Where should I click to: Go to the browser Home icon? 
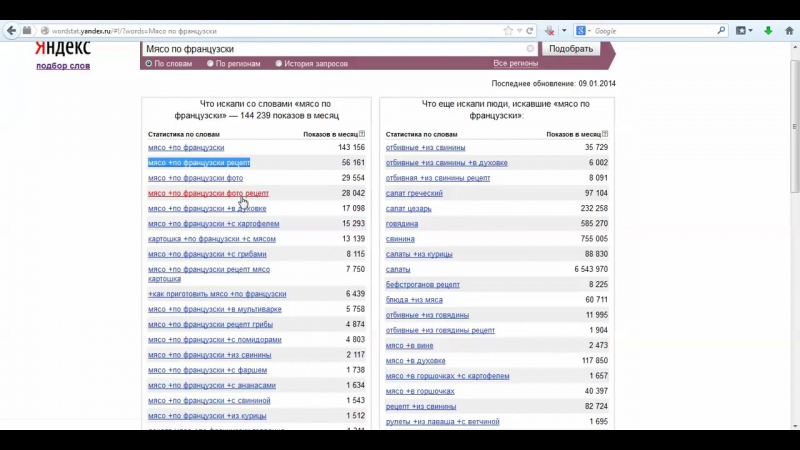coord(789,31)
